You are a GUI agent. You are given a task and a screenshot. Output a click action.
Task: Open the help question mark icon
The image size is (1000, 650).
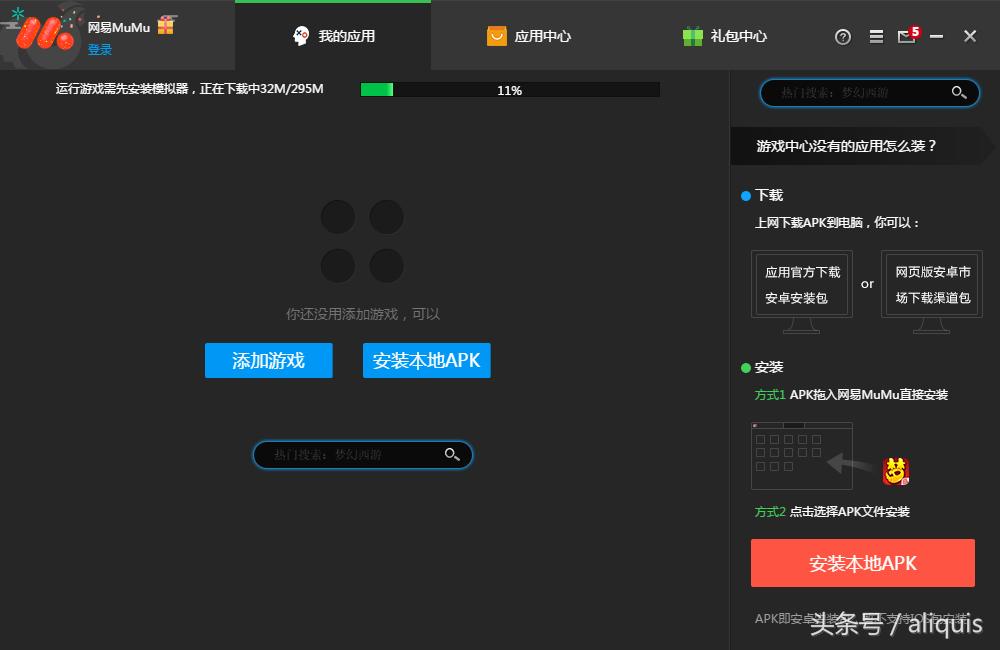(842, 36)
